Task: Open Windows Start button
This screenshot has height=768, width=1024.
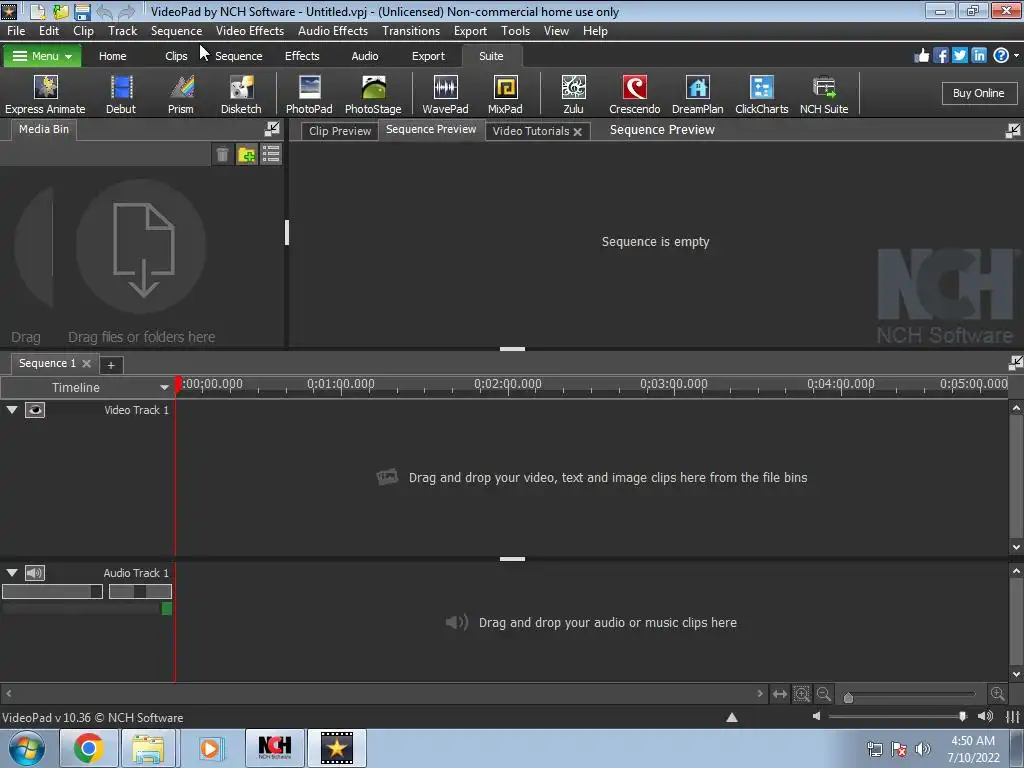Action: [x=27, y=748]
